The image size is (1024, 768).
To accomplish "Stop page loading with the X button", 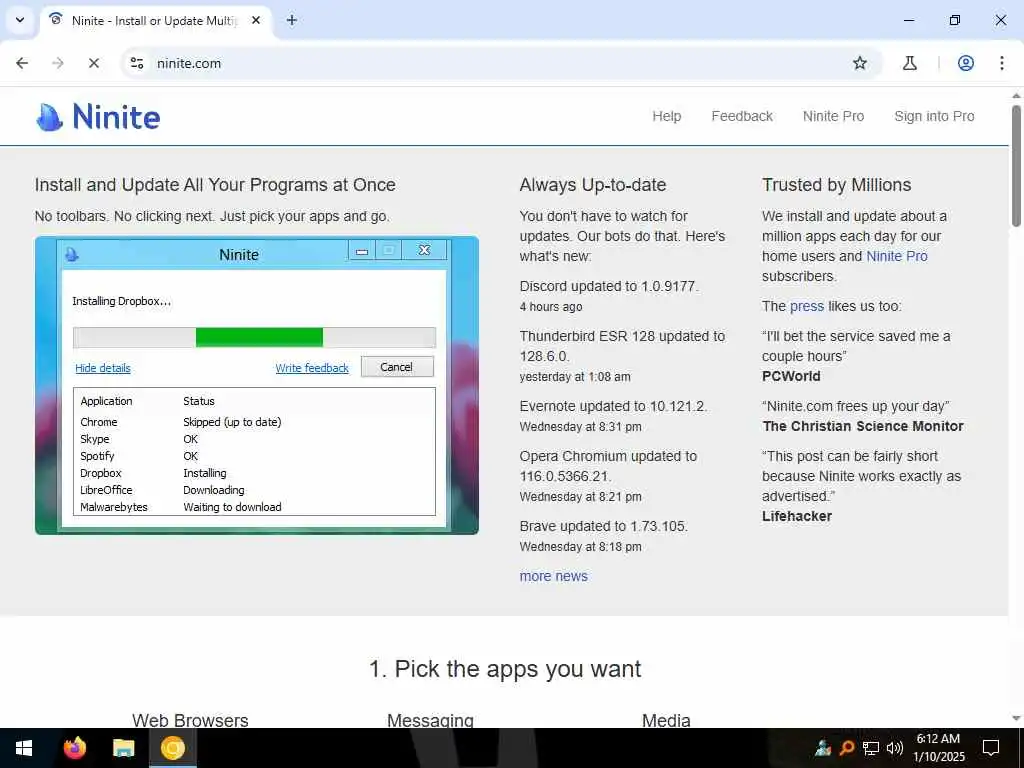I will click(x=94, y=63).
